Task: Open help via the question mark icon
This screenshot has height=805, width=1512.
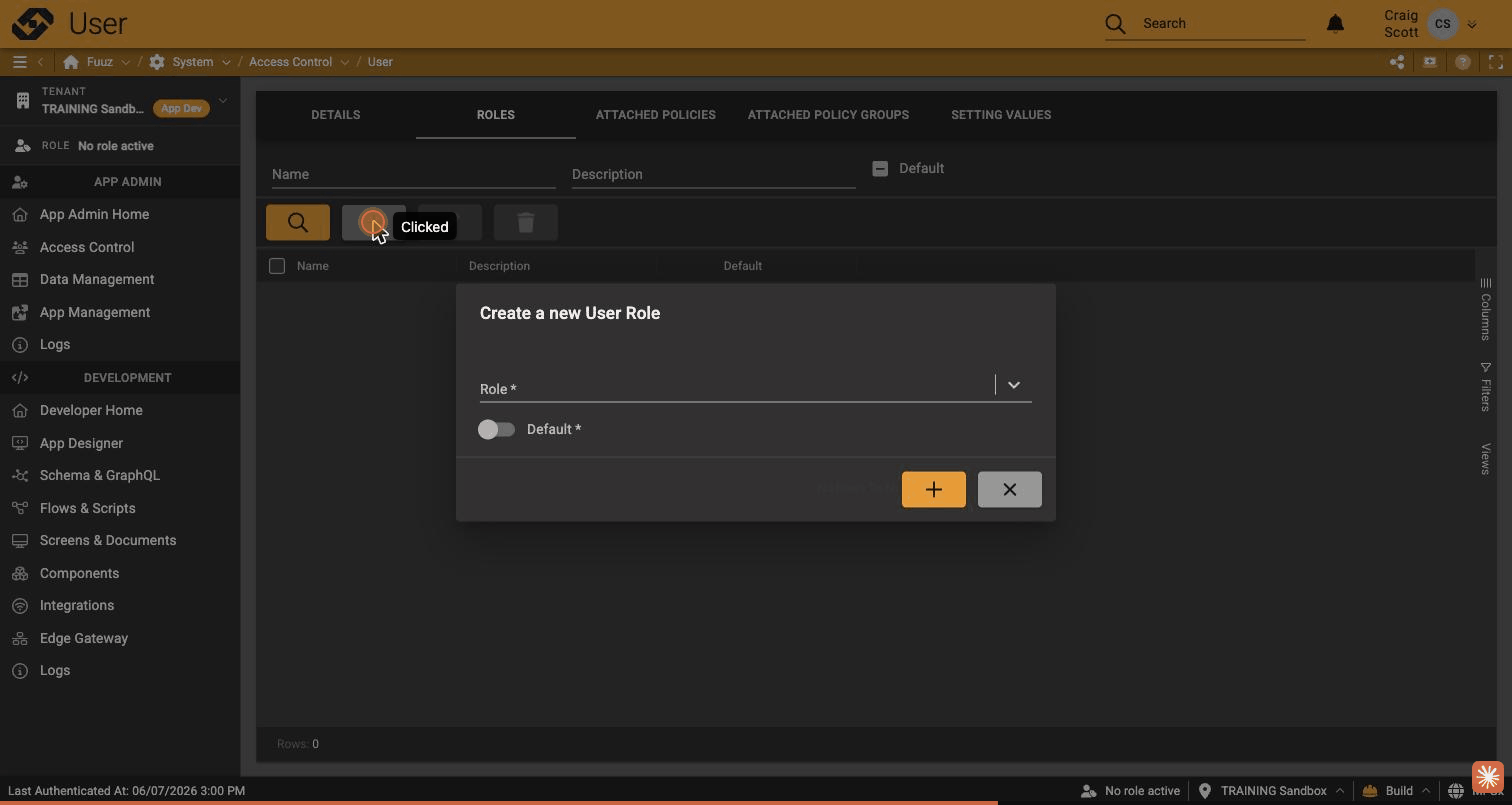Action: (x=1463, y=62)
